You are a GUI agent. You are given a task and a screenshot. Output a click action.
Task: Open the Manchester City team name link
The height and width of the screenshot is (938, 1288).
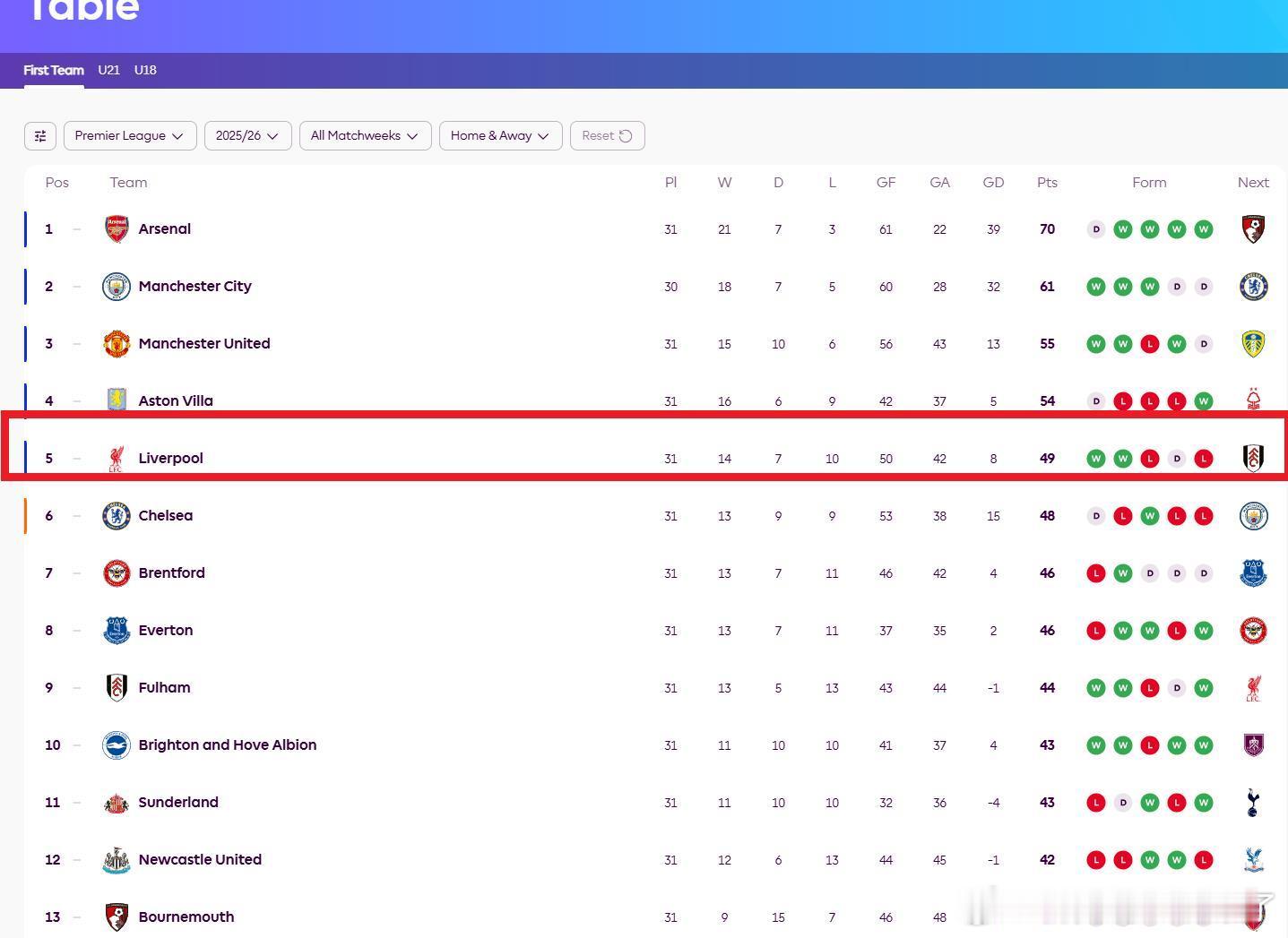pyautogui.click(x=195, y=287)
